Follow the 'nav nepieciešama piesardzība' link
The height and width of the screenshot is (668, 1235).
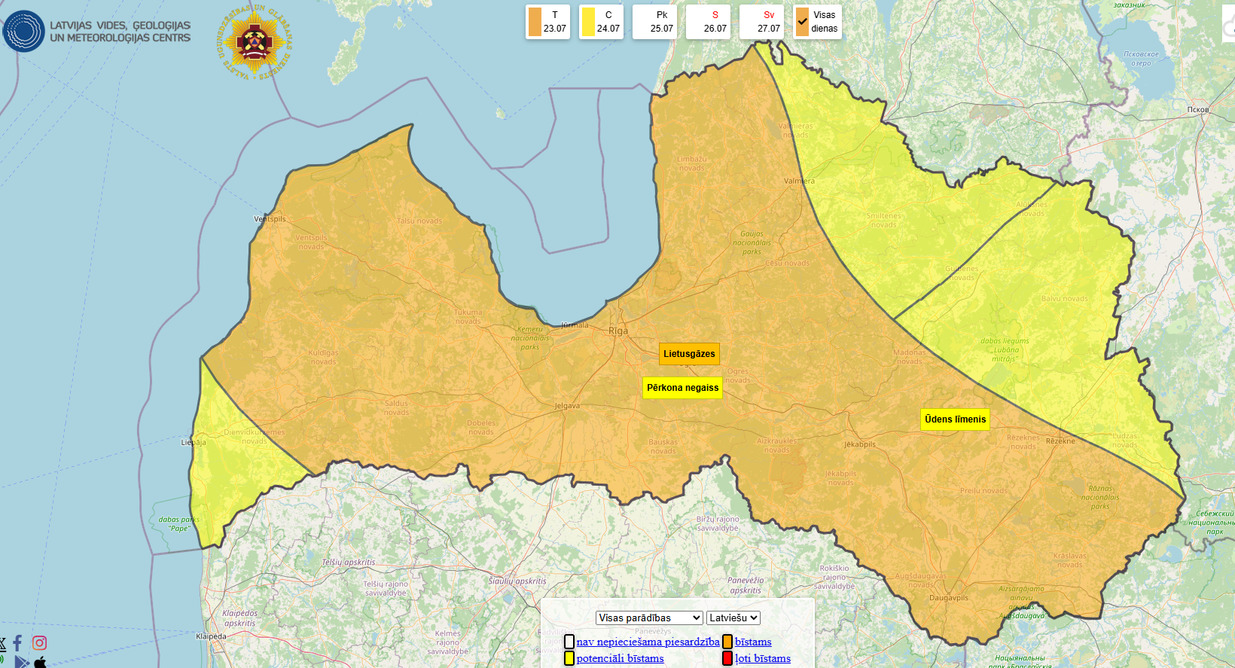click(647, 642)
